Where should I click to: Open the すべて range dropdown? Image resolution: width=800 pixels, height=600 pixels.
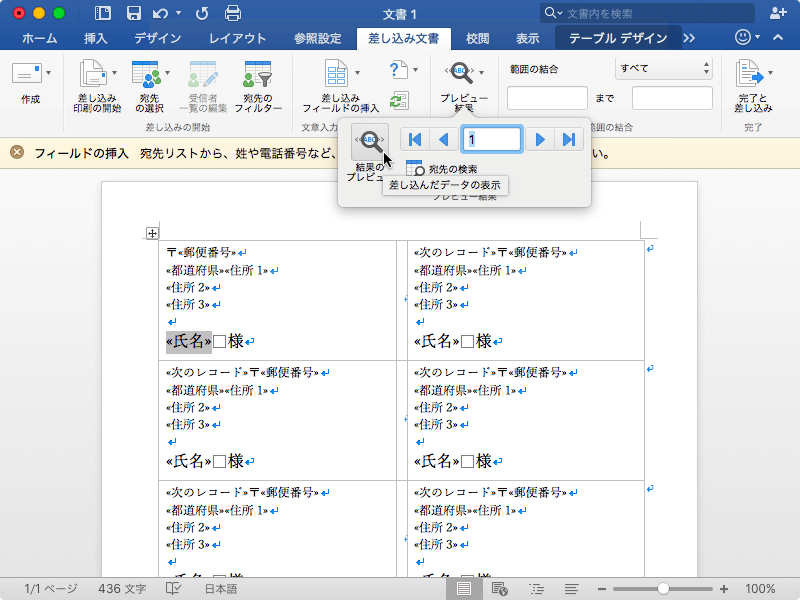pyautogui.click(x=664, y=68)
